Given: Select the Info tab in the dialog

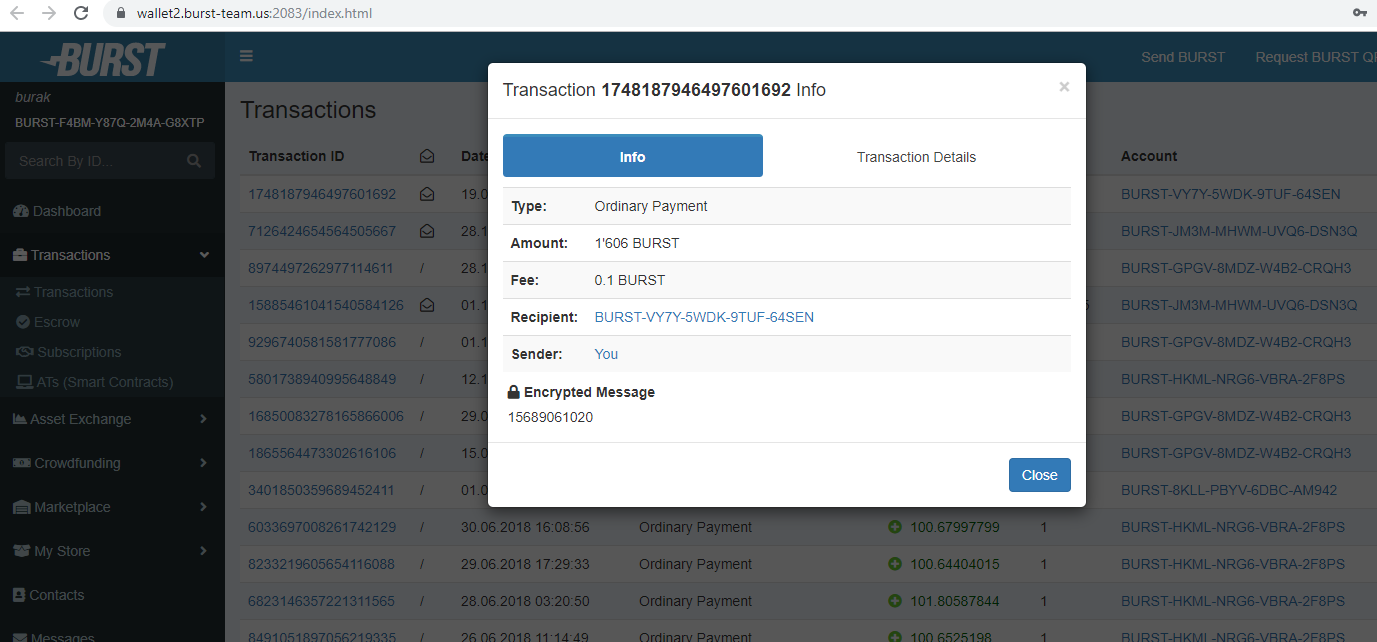Looking at the screenshot, I should click(633, 156).
